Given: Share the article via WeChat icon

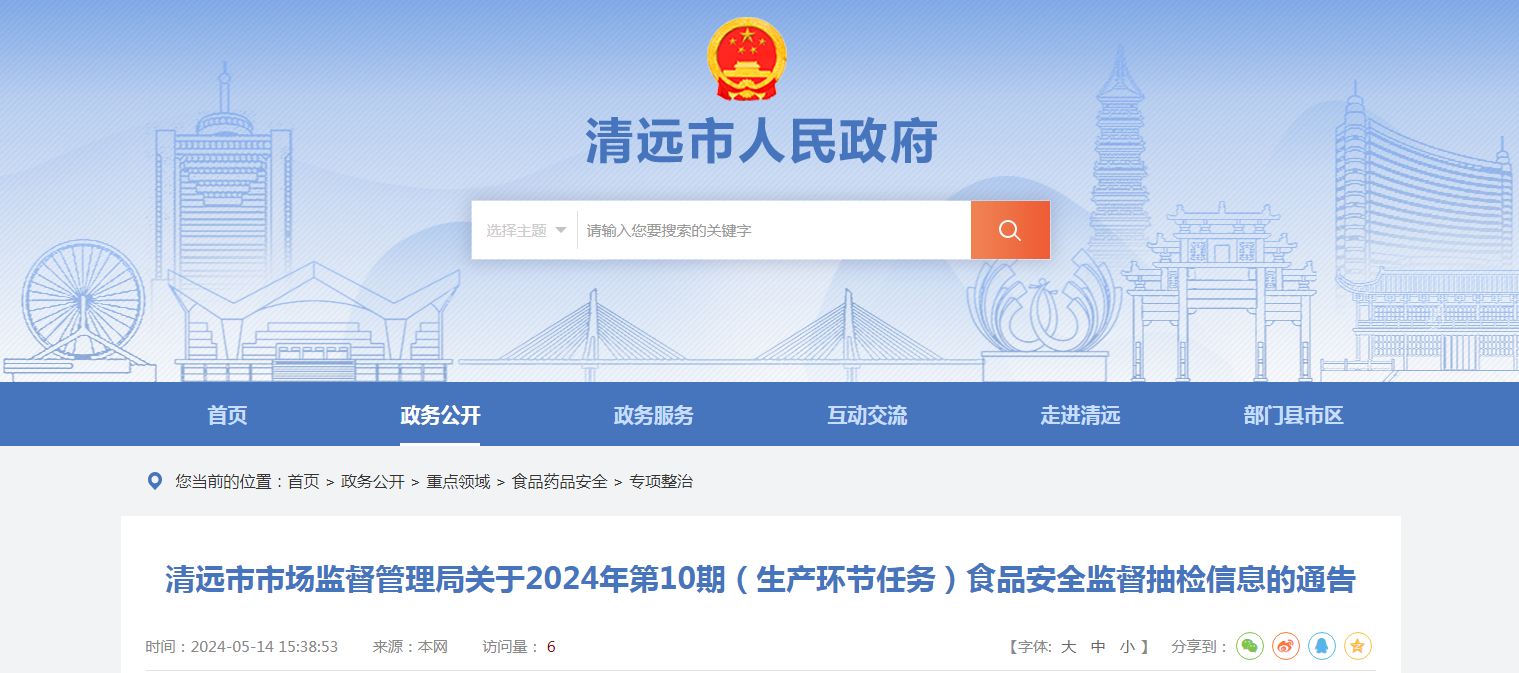Looking at the screenshot, I should click(1250, 646).
